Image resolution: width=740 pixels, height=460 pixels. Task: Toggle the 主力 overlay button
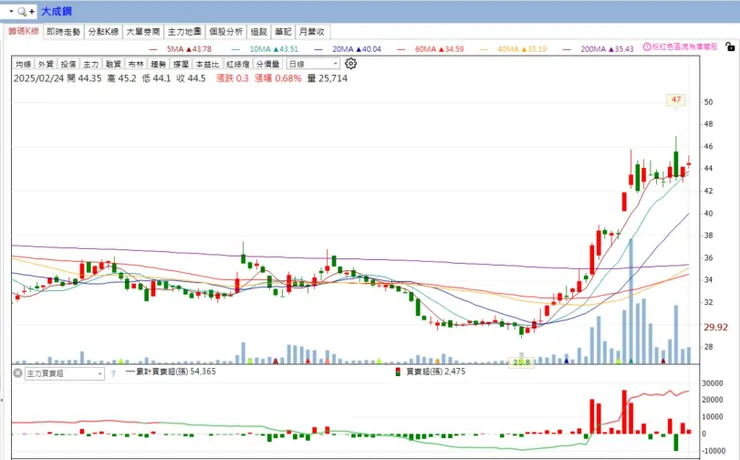[91, 64]
